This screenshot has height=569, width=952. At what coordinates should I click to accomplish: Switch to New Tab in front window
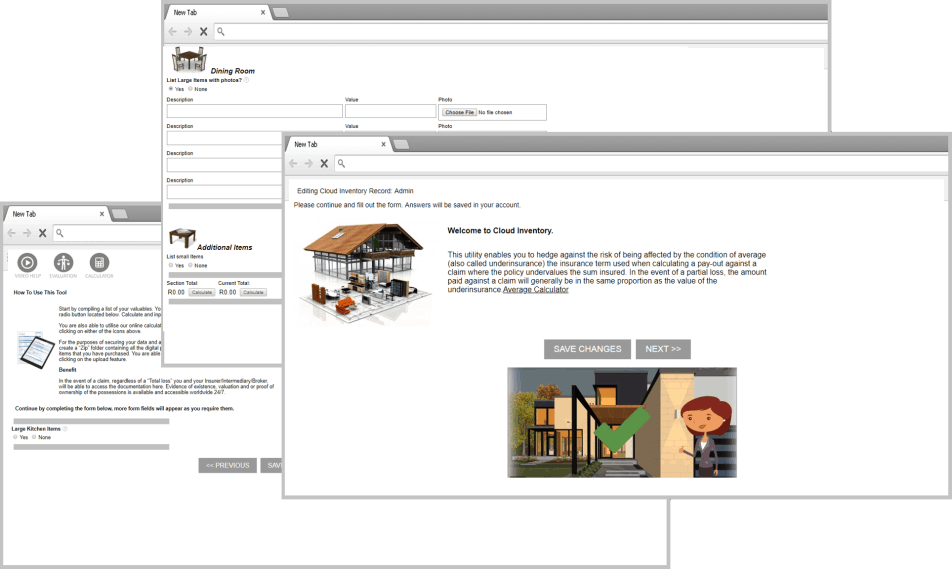click(337, 144)
